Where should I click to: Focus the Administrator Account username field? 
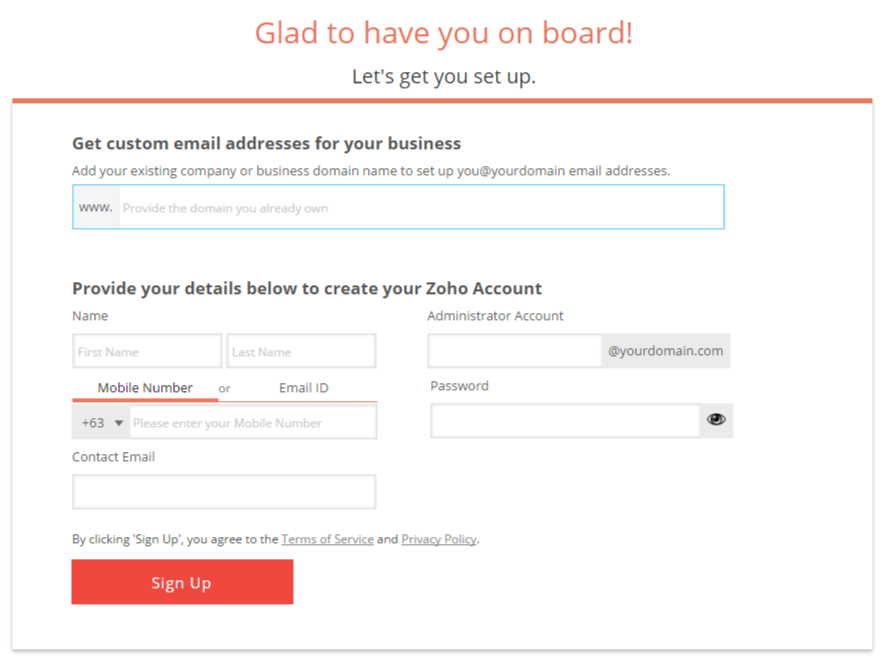(514, 351)
